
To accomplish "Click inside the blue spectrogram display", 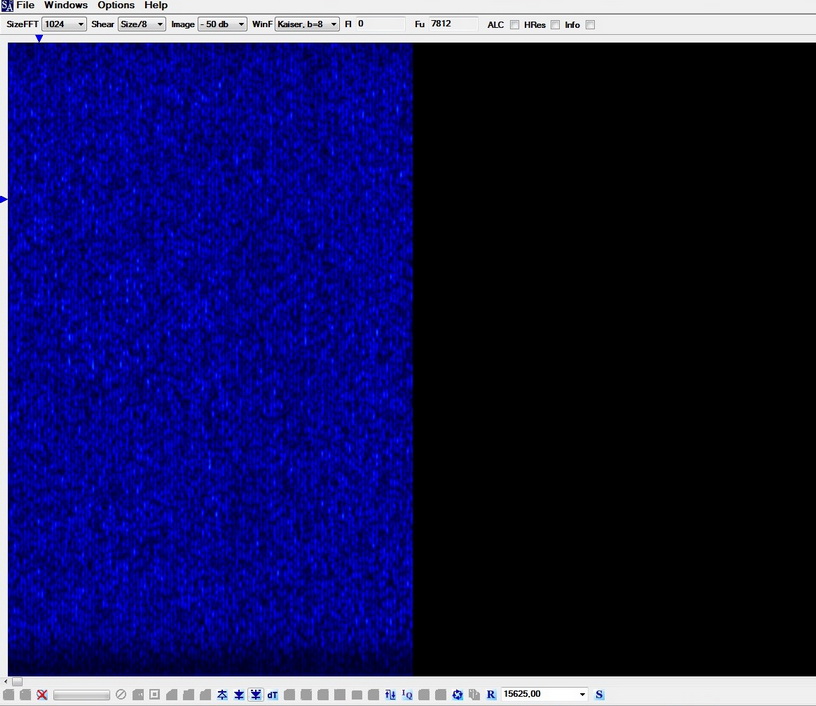I will click(210, 359).
